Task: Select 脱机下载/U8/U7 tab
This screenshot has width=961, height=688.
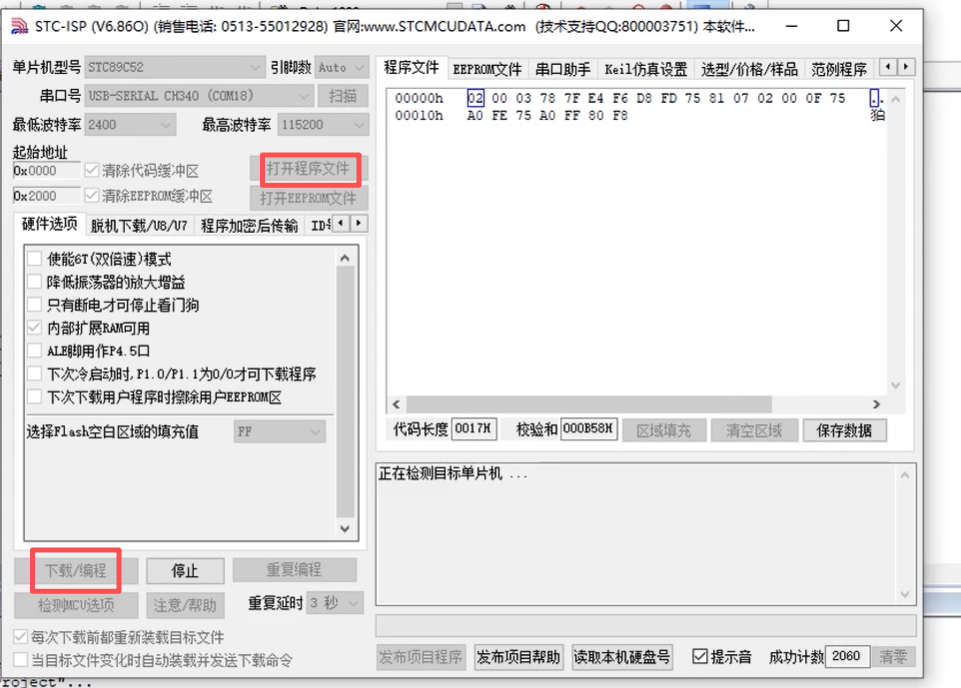Action: [x=139, y=226]
